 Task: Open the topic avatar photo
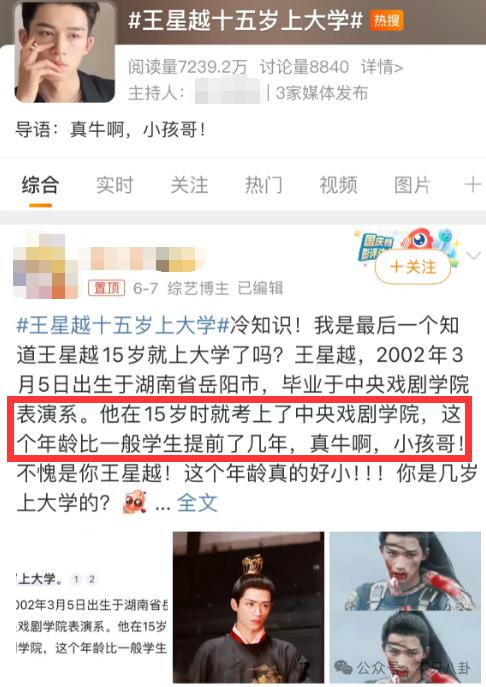[x=65, y=51]
